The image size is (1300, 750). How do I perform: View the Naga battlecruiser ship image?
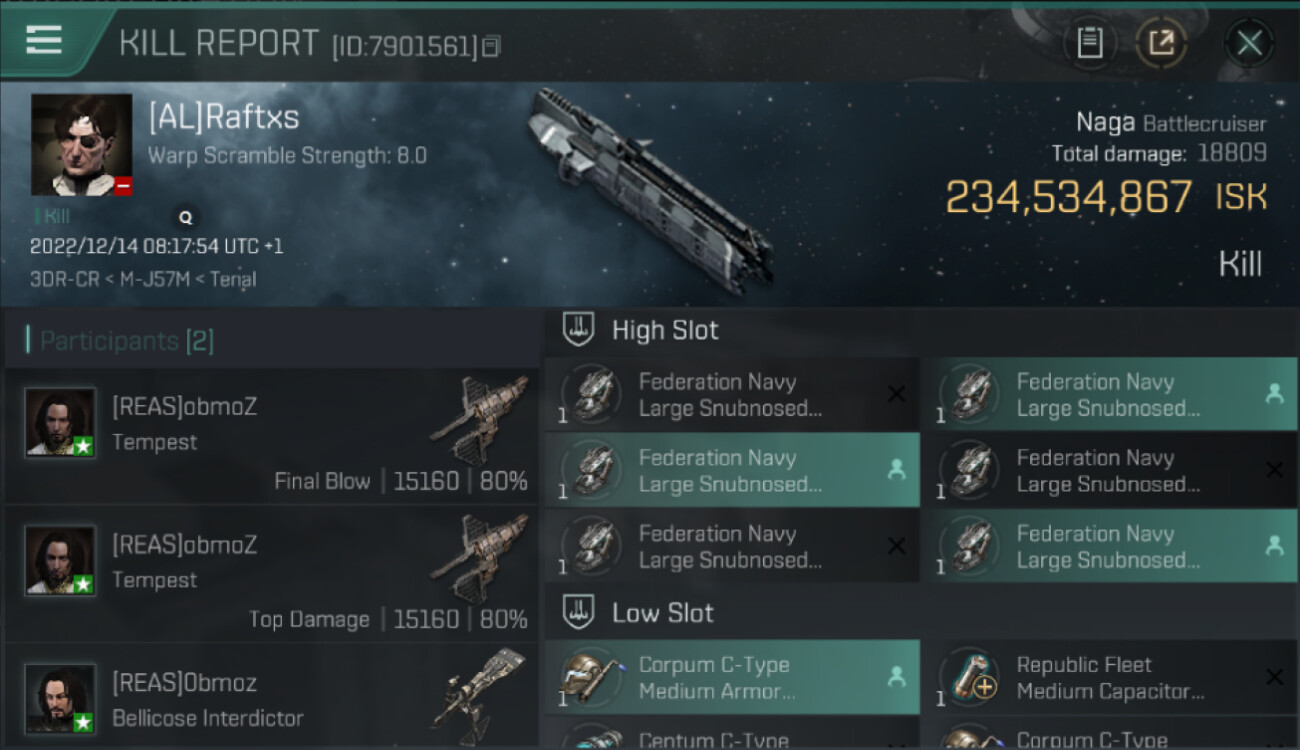[650, 190]
